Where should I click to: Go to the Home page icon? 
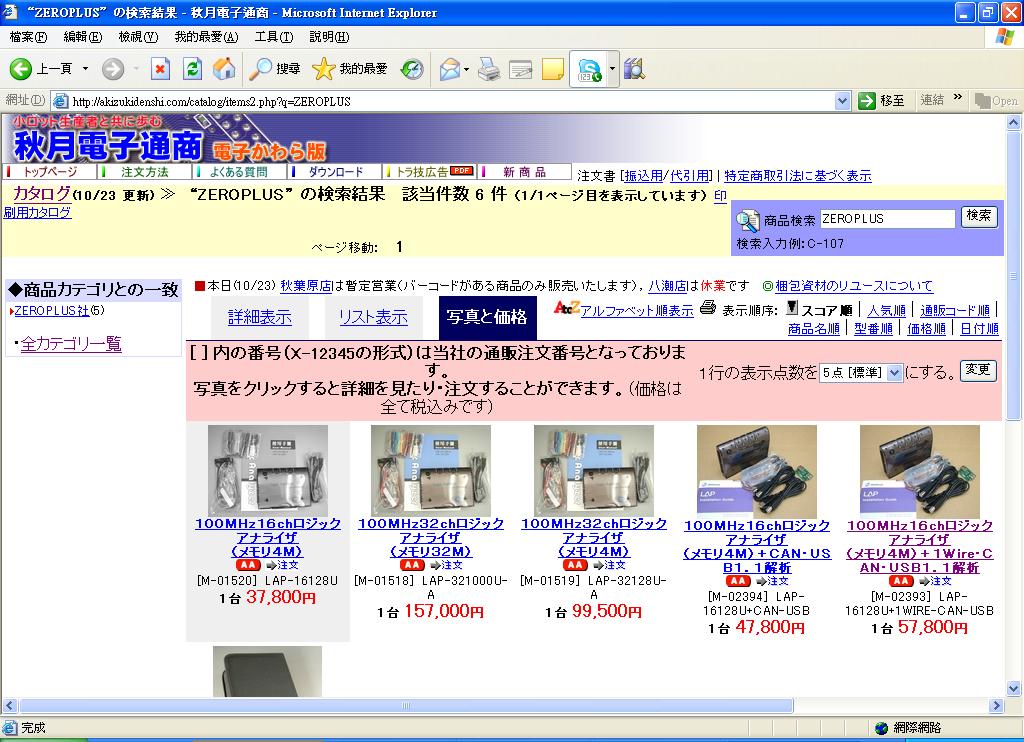pos(224,69)
